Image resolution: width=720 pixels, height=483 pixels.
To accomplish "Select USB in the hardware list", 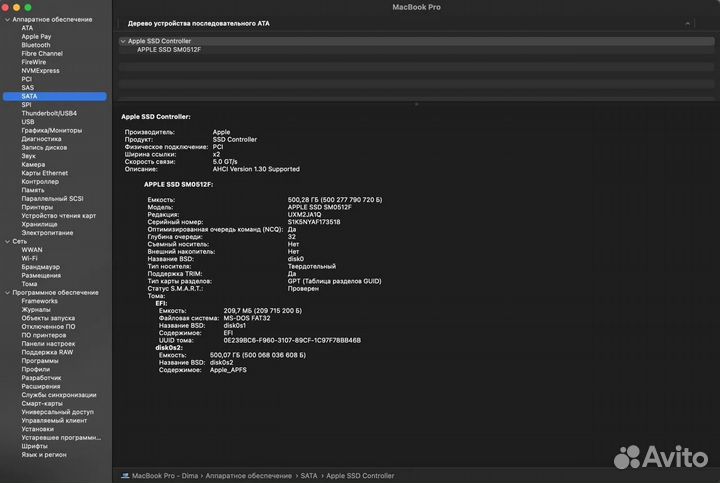I will [x=28, y=122].
